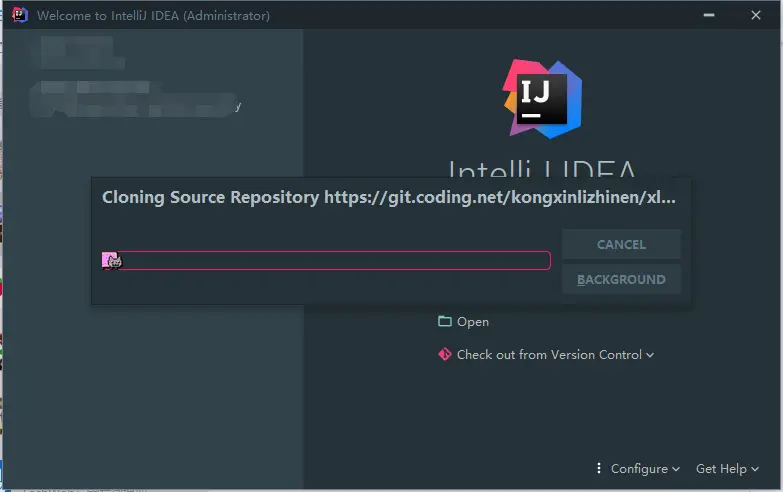
Task: Open the Configure dropdown menu
Action: [645, 469]
